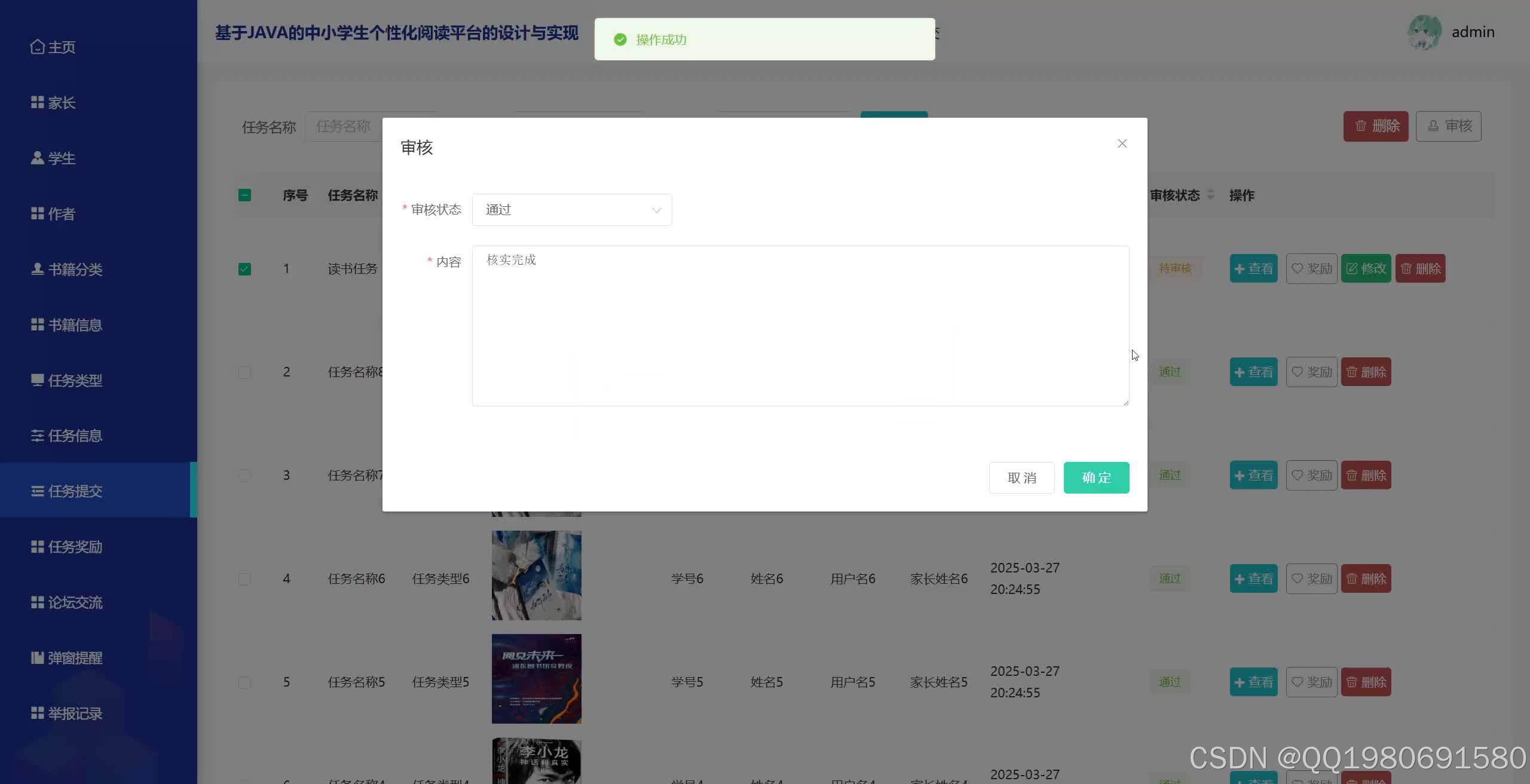This screenshot has height=784, width=1530.
Task: Click the grid icon beside 举报记录
Action: pyautogui.click(x=37, y=713)
